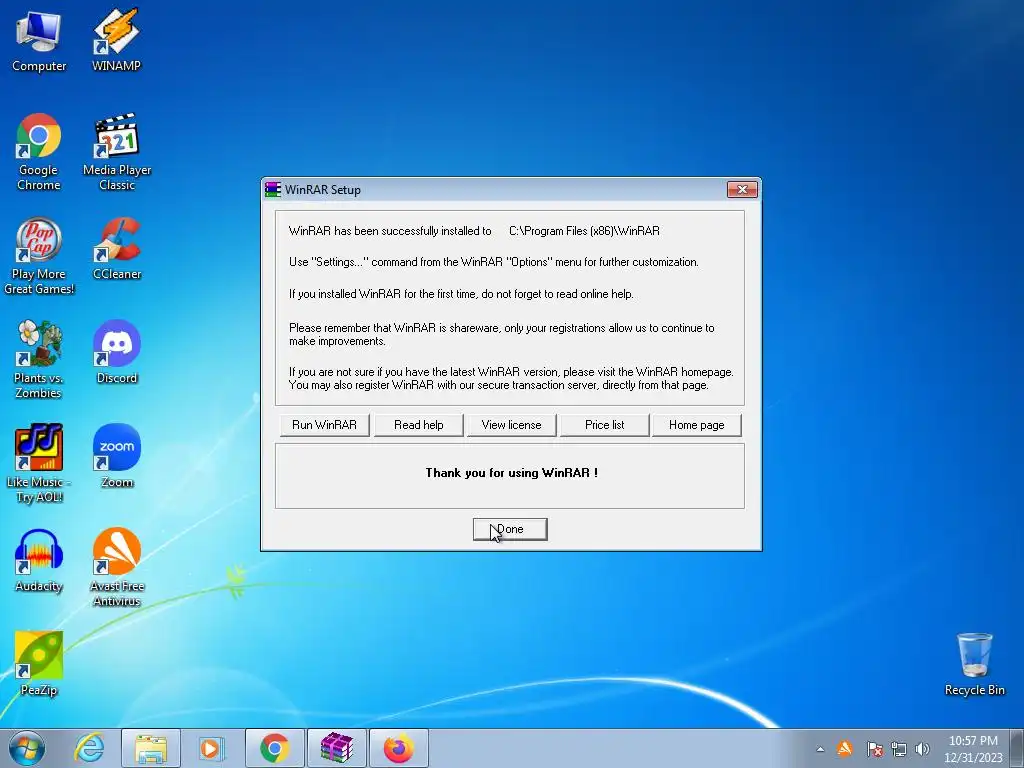The image size is (1024, 768).
Task: Select the Discord desktop shortcut
Action: point(117,353)
